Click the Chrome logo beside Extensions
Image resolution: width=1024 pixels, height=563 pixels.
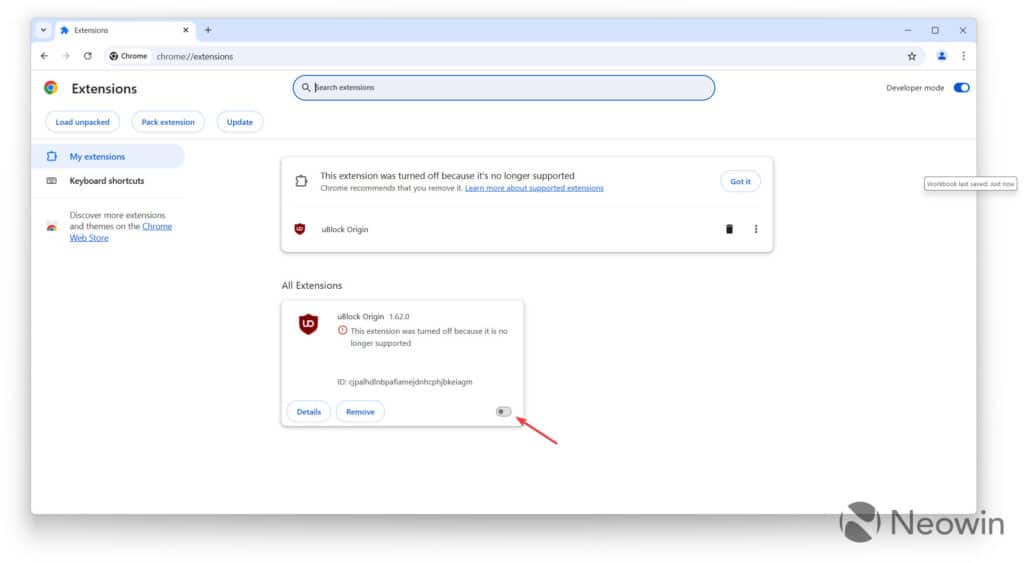[x=51, y=88]
